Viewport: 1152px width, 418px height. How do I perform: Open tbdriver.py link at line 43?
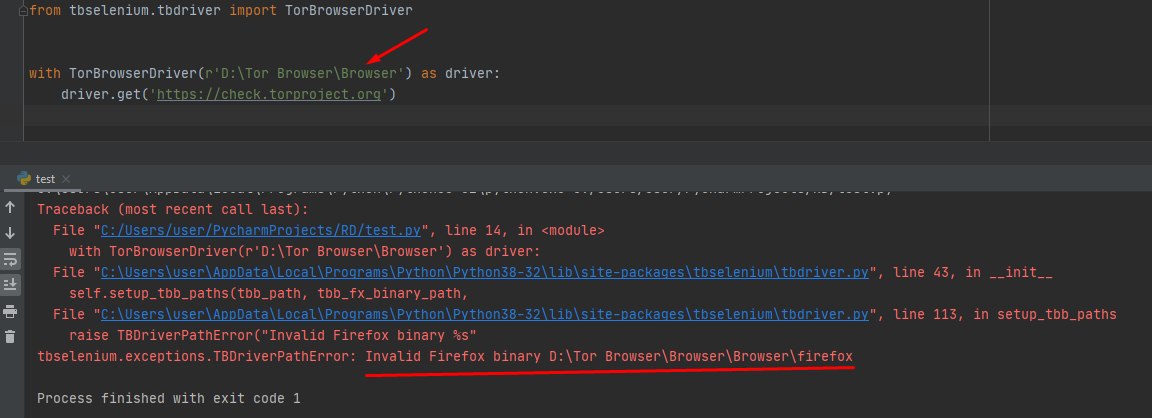pyautogui.click(x=485, y=273)
